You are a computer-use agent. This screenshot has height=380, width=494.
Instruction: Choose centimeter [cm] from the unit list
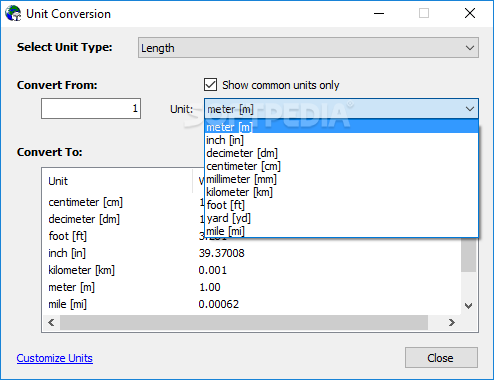341,166
